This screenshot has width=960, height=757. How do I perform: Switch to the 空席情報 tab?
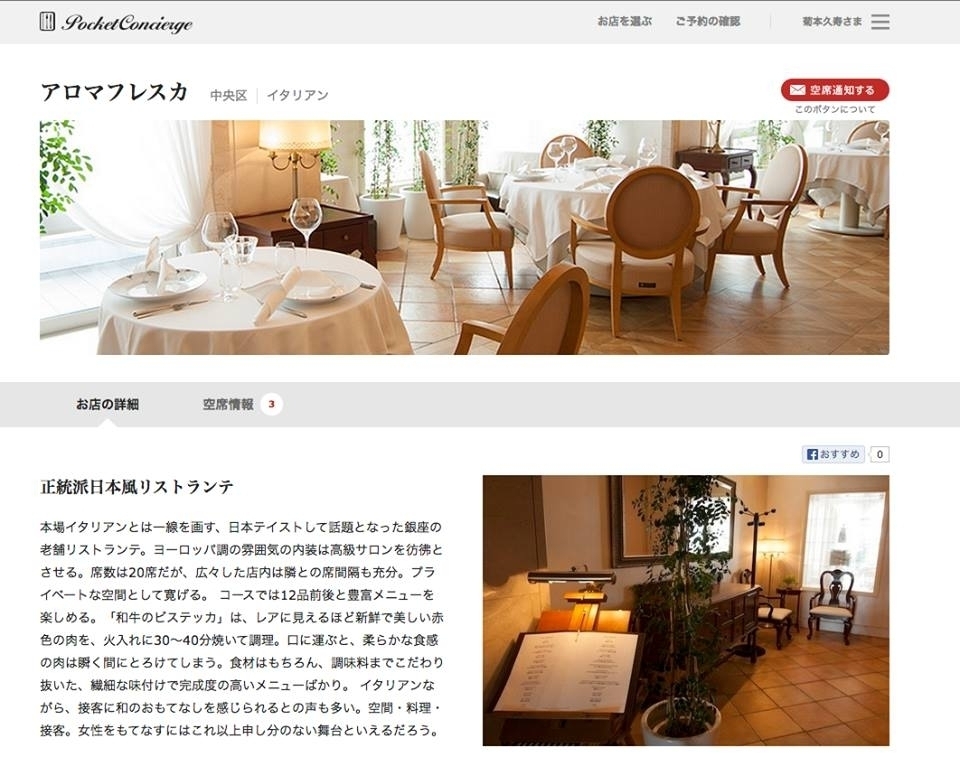(228, 404)
